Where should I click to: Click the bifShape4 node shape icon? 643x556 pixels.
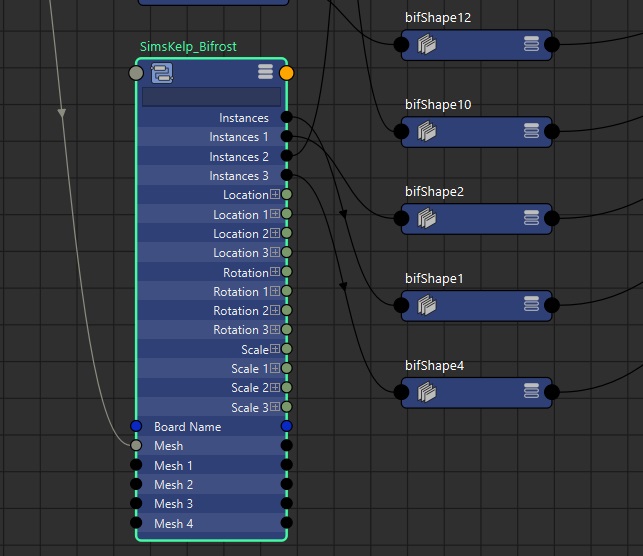tap(426, 392)
